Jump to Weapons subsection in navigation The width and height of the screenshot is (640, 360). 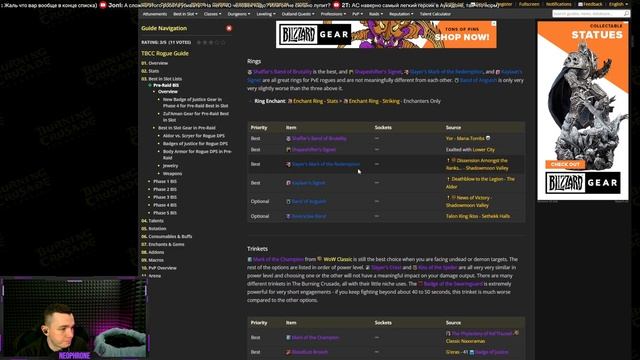[x=172, y=173]
